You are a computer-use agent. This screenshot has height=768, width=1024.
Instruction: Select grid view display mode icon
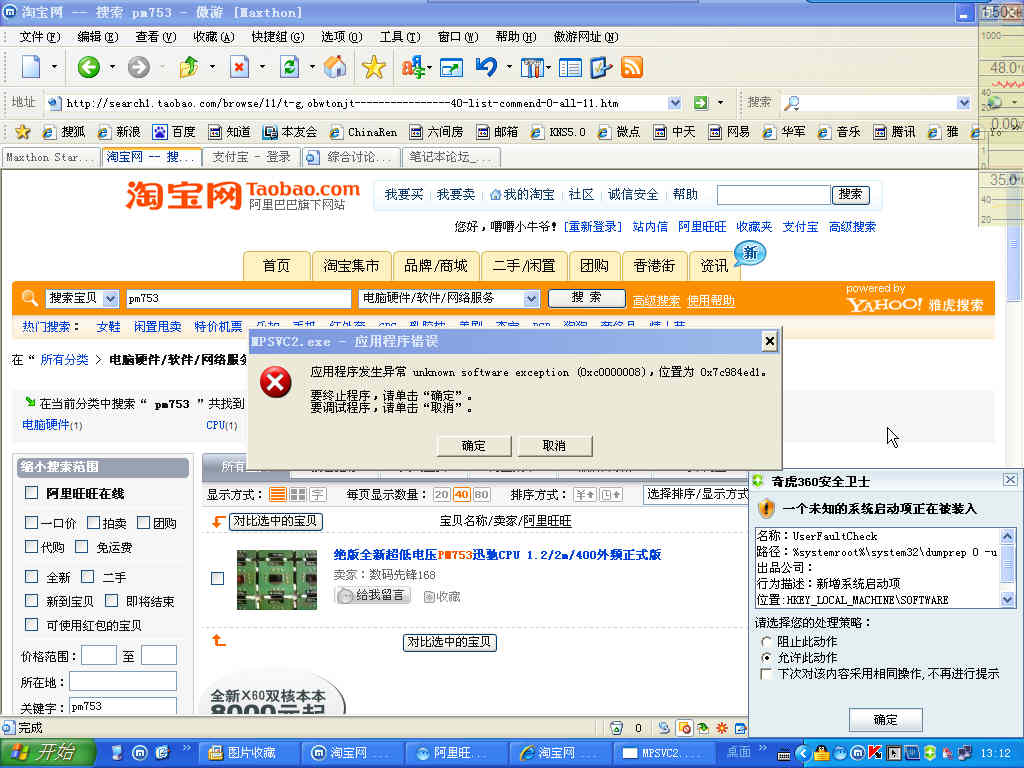pyautogui.click(x=298, y=494)
